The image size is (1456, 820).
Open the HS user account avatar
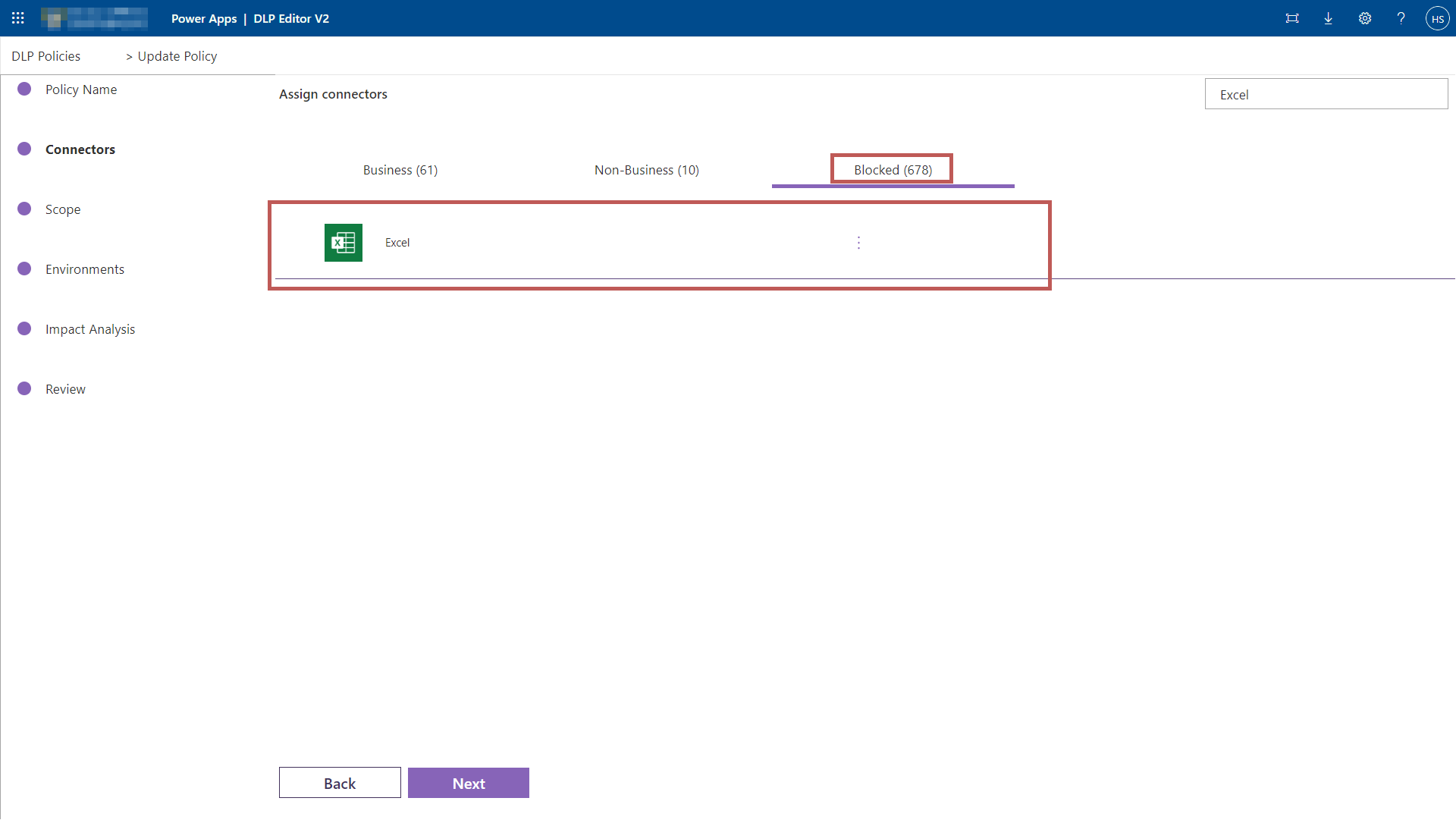point(1438,18)
